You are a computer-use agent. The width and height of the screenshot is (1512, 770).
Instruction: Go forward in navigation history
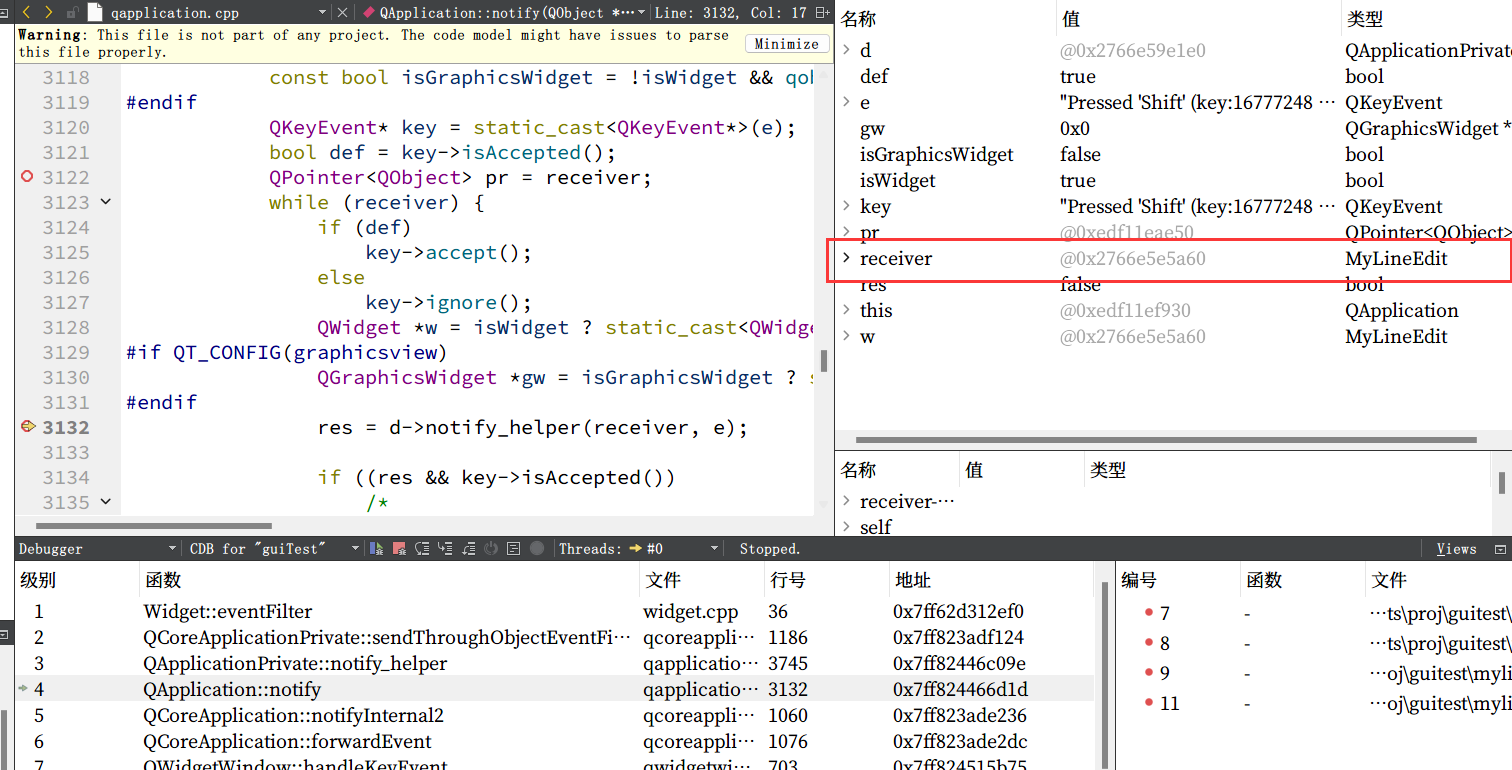[x=47, y=12]
